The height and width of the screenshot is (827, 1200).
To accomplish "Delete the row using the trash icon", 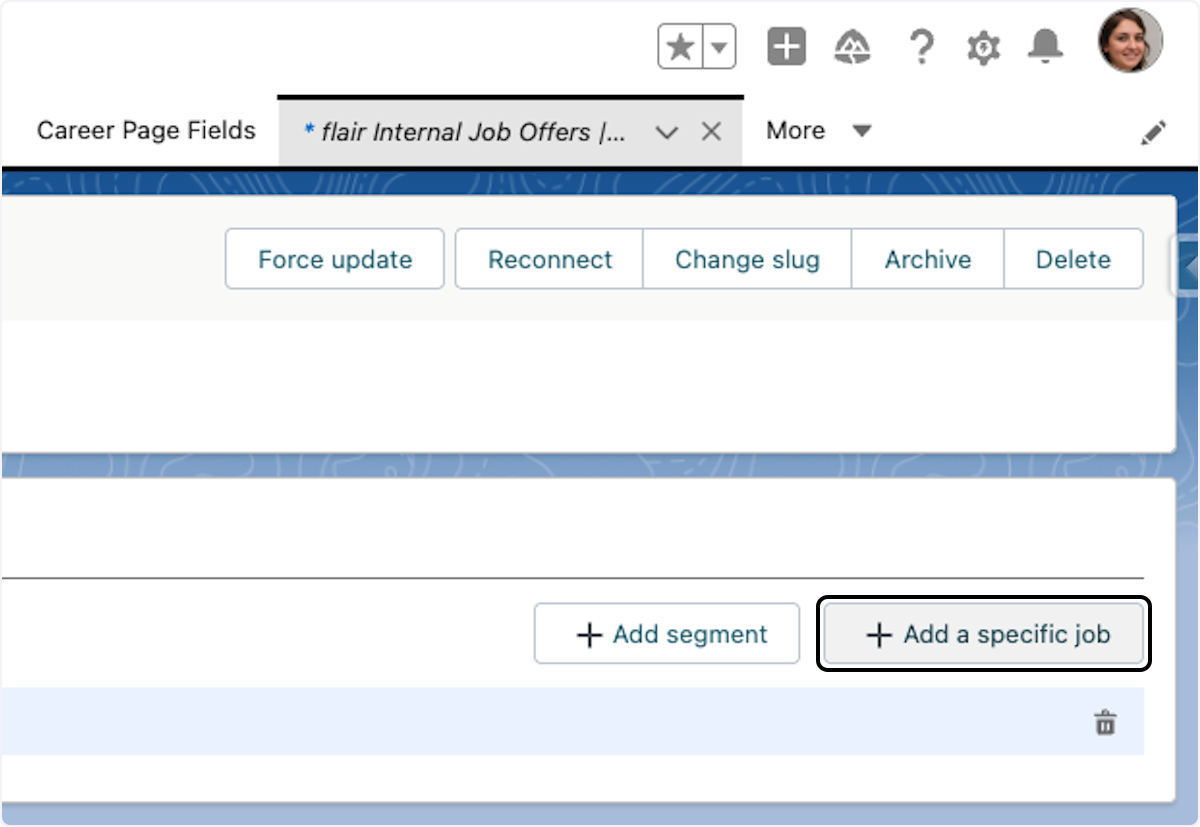I will [x=1105, y=724].
